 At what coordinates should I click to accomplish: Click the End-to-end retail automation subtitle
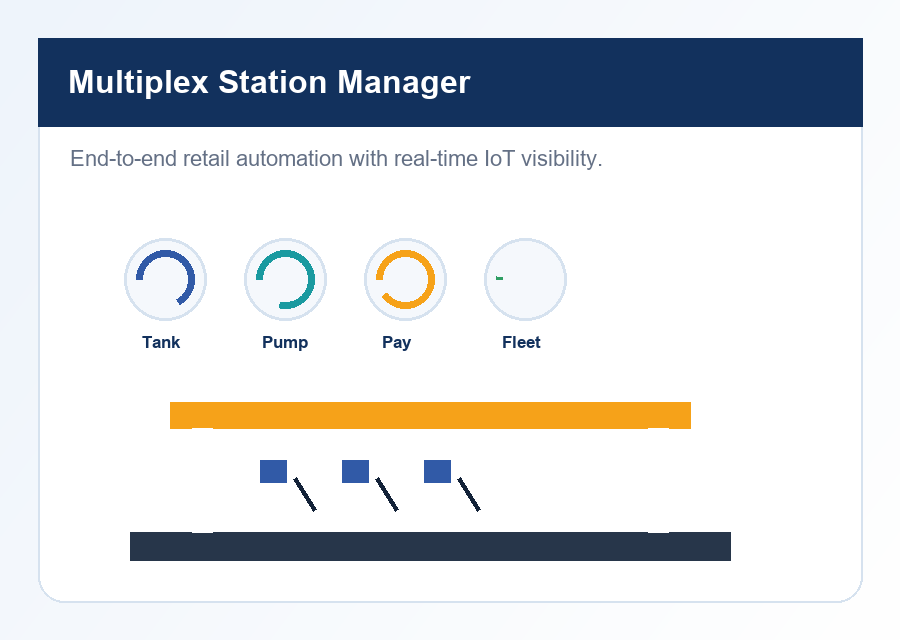click(x=336, y=158)
